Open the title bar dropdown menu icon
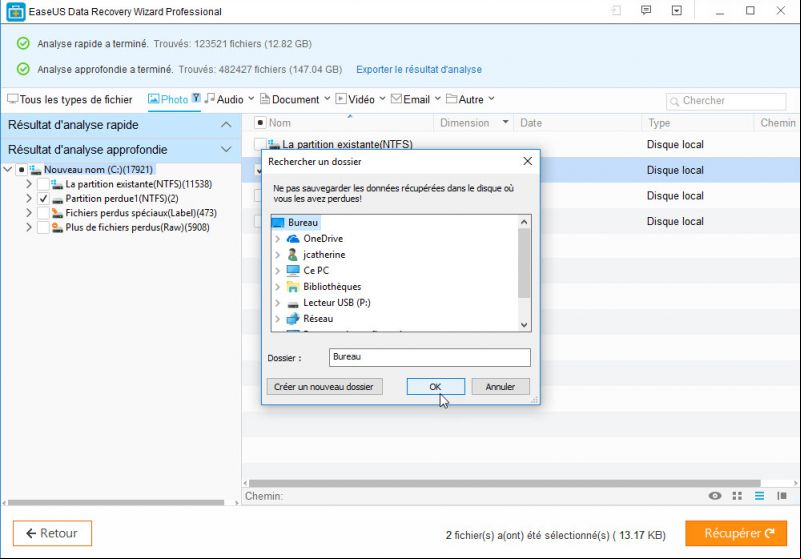 click(676, 10)
